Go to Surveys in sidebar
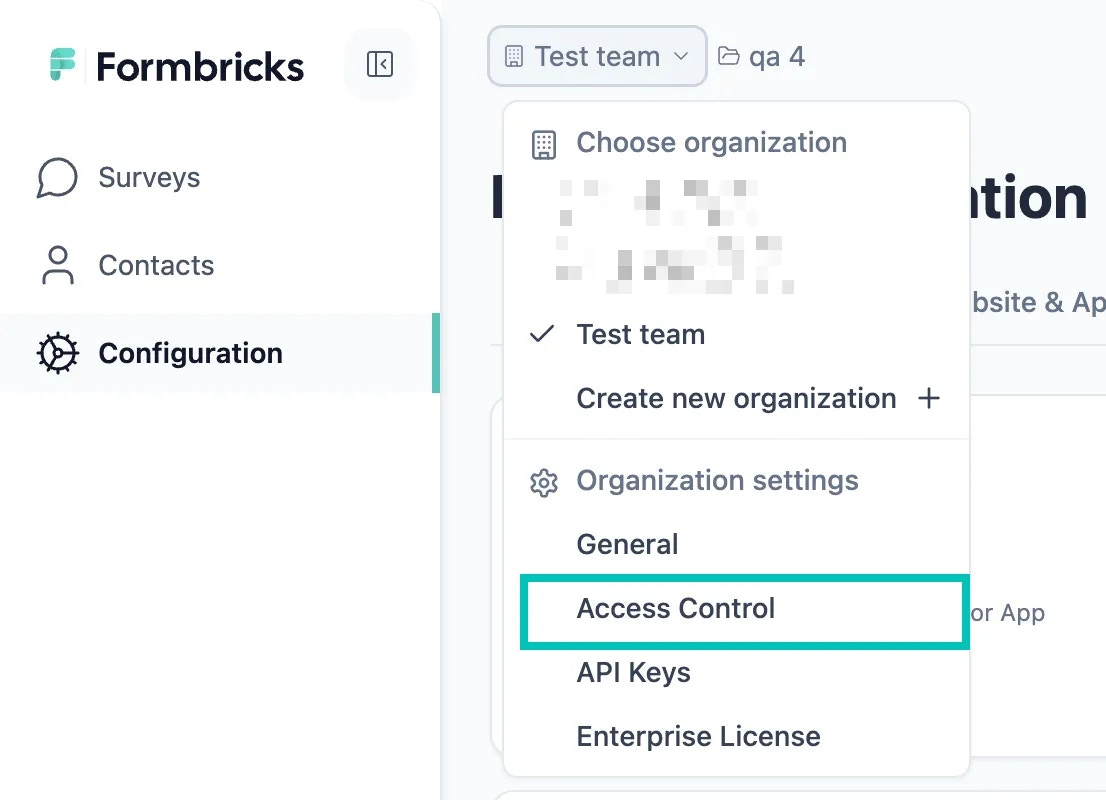This screenshot has height=800, width=1106. coord(149,178)
